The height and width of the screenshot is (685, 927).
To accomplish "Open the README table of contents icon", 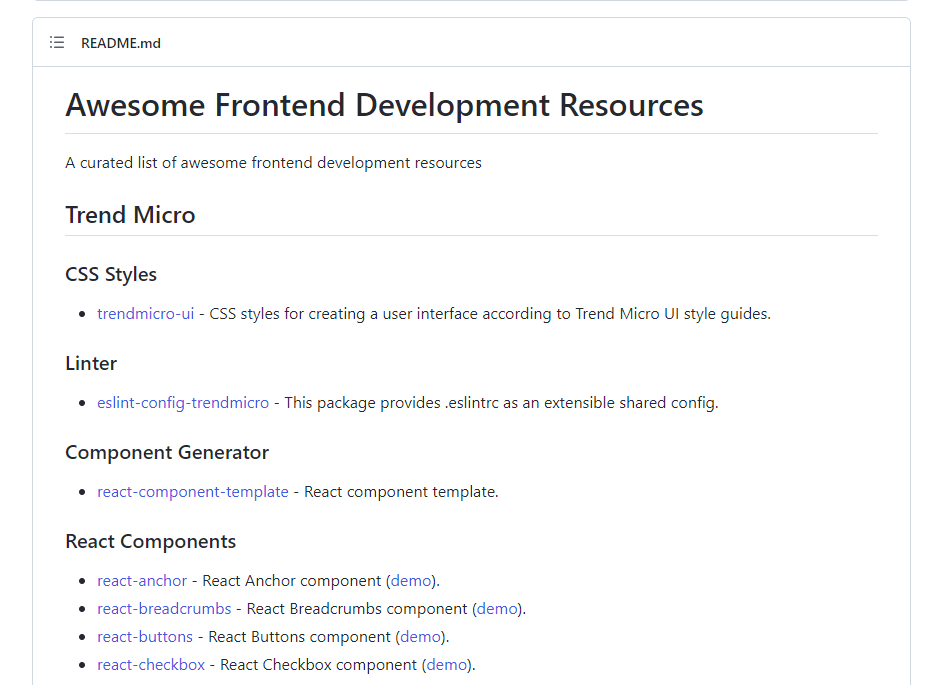I will [x=57, y=43].
